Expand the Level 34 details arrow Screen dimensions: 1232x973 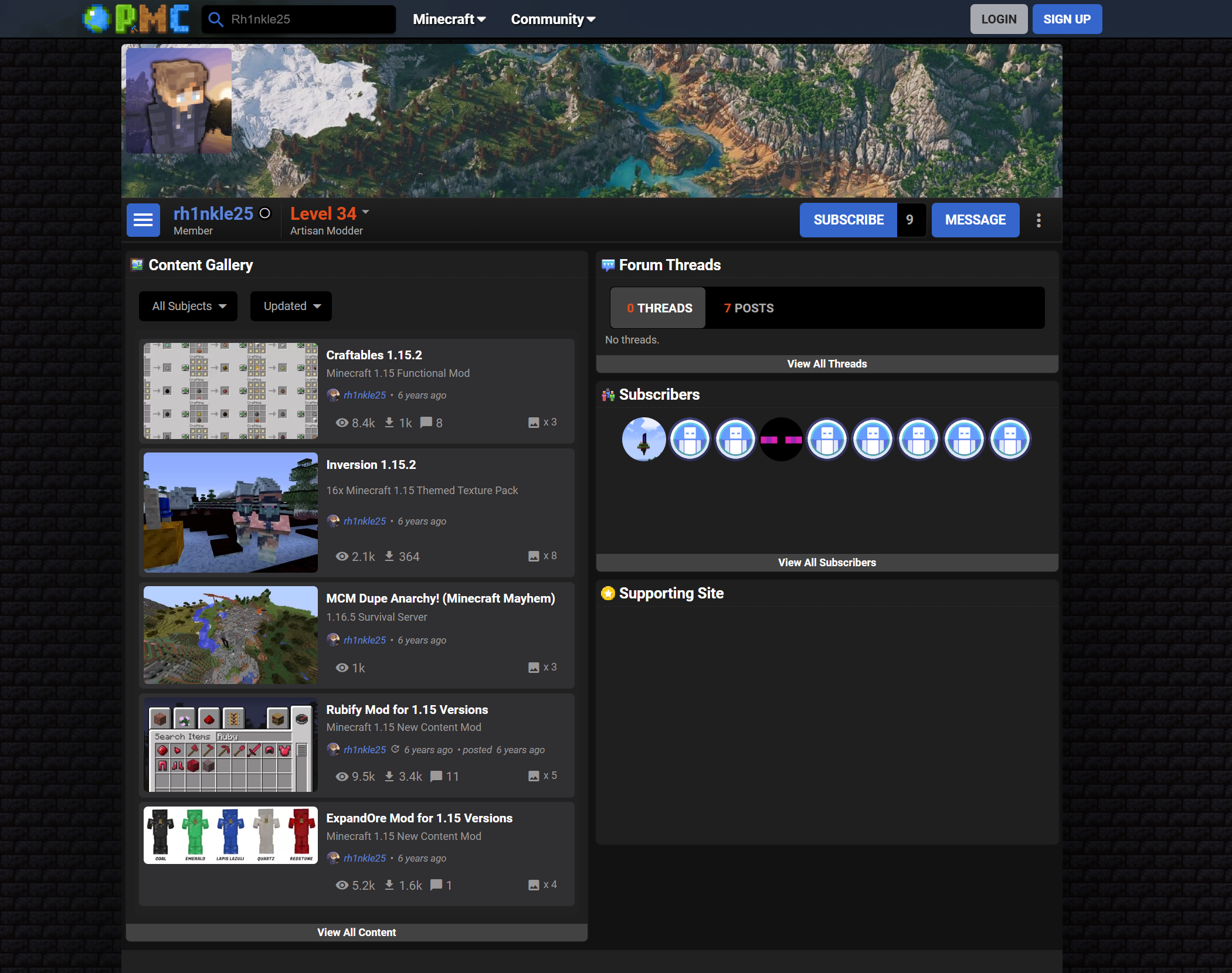pos(365,212)
